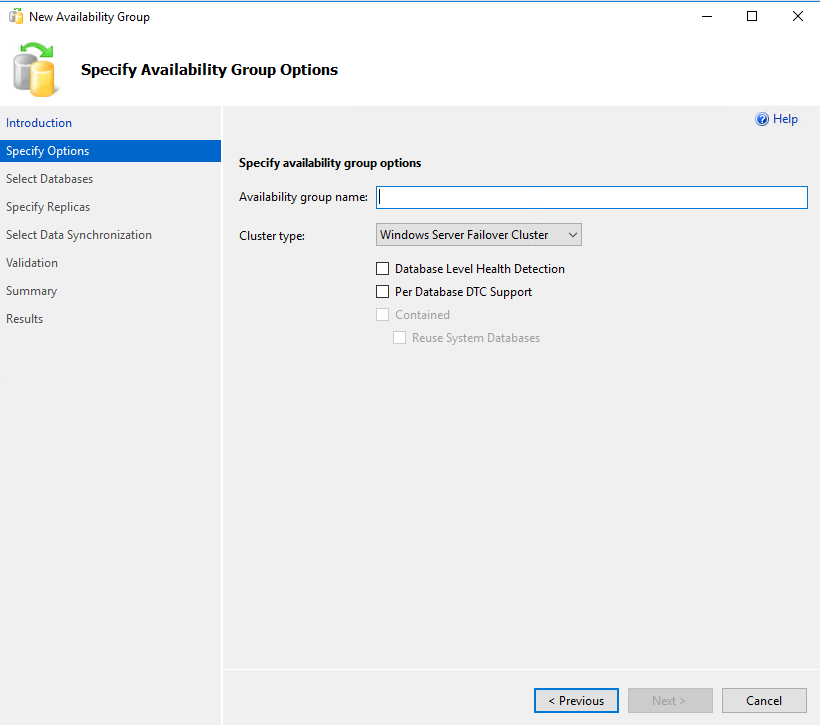Image resolution: width=820 pixels, height=725 pixels.
Task: Click the blue Help question mark icon
Action: [762, 119]
